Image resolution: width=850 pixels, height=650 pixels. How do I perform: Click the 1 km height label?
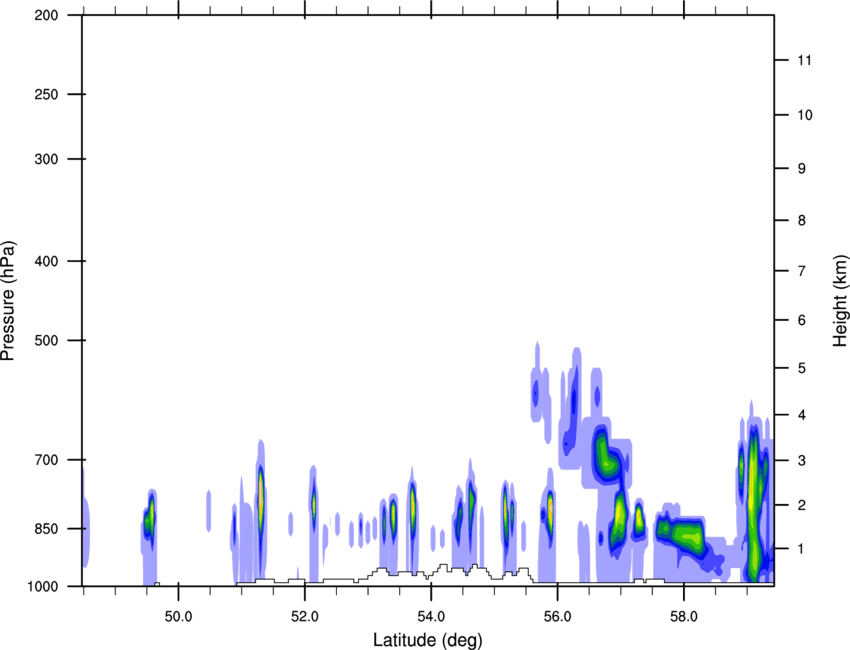coord(802,549)
